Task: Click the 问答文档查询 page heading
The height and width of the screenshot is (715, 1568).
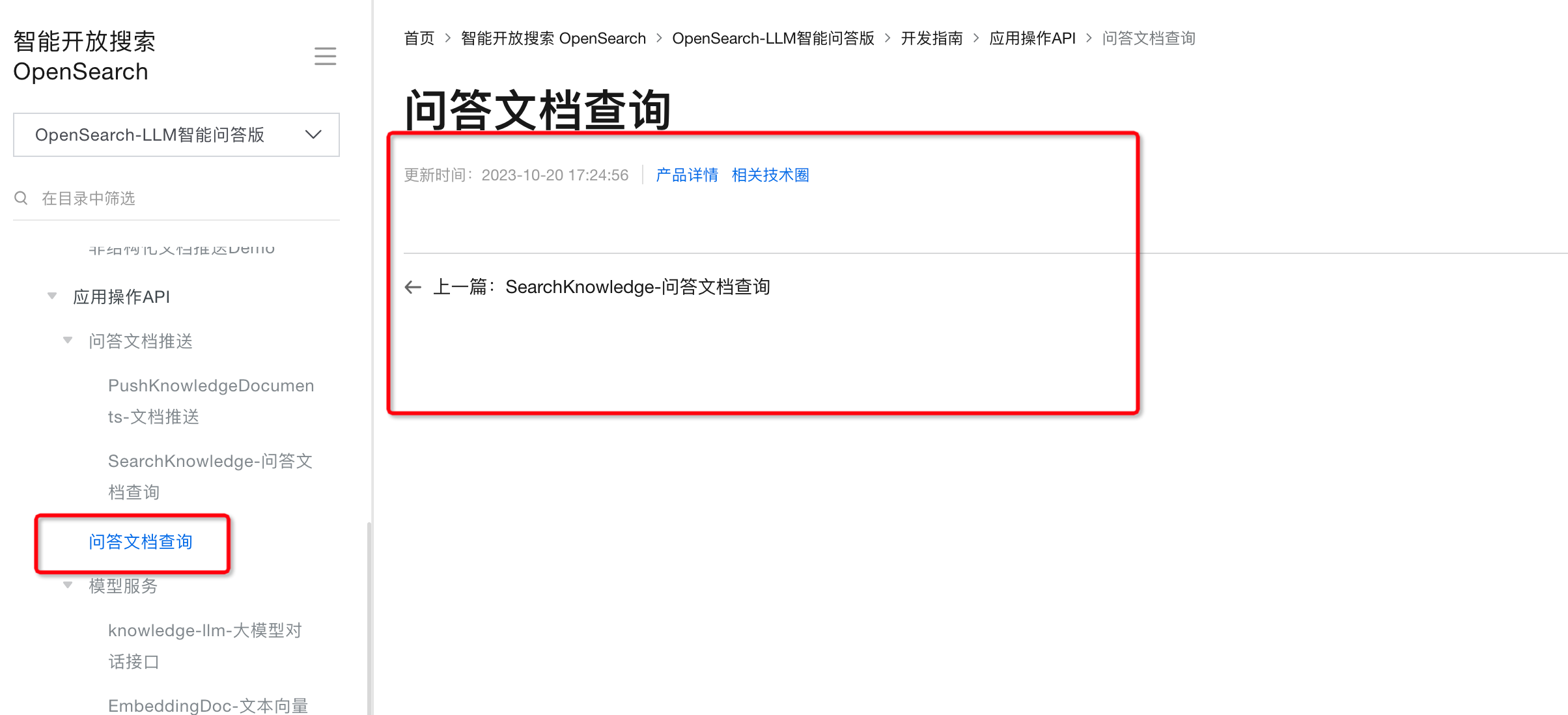Action: 537,109
